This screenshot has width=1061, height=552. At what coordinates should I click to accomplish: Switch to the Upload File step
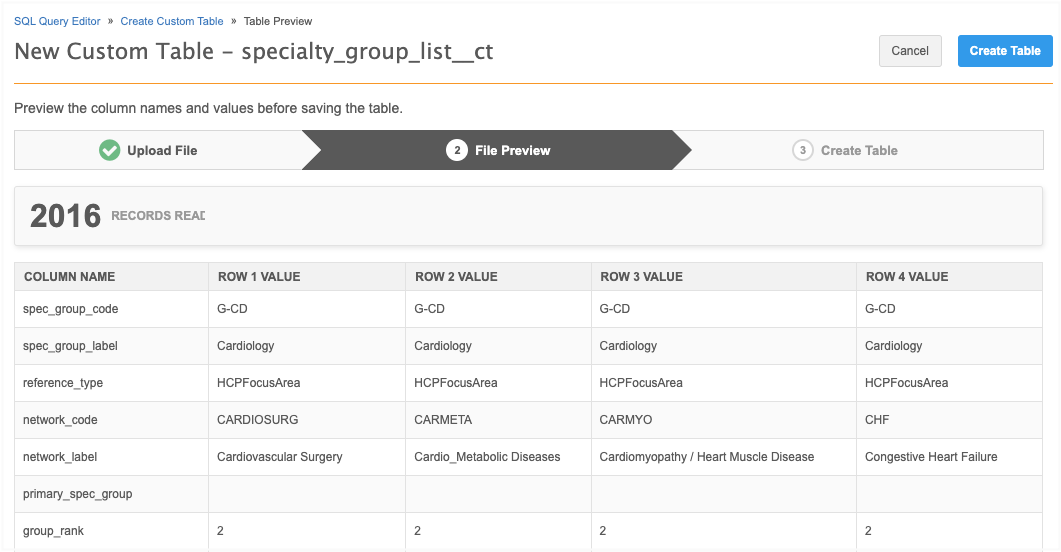point(161,150)
